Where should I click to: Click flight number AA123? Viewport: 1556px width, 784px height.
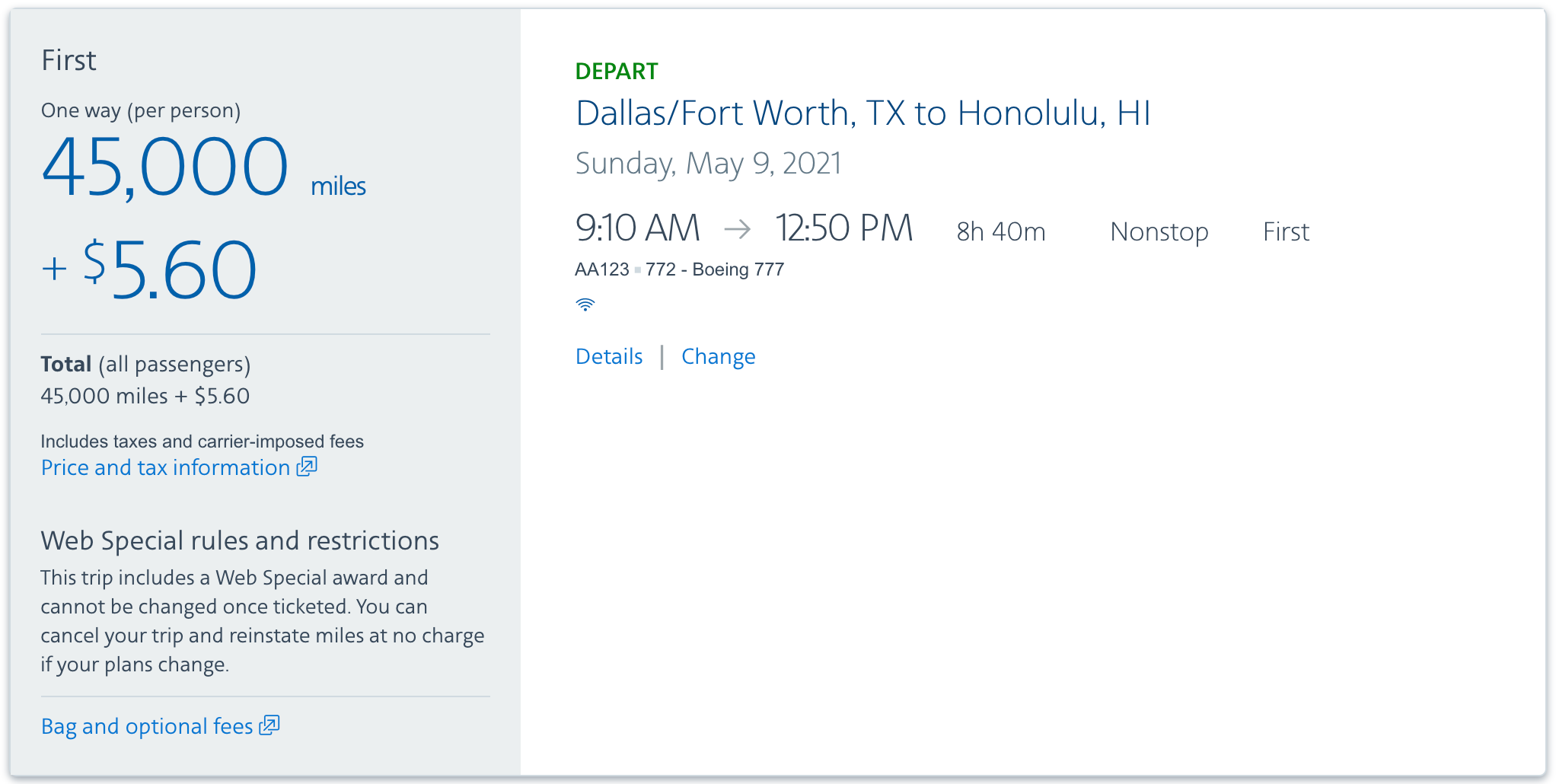point(601,269)
